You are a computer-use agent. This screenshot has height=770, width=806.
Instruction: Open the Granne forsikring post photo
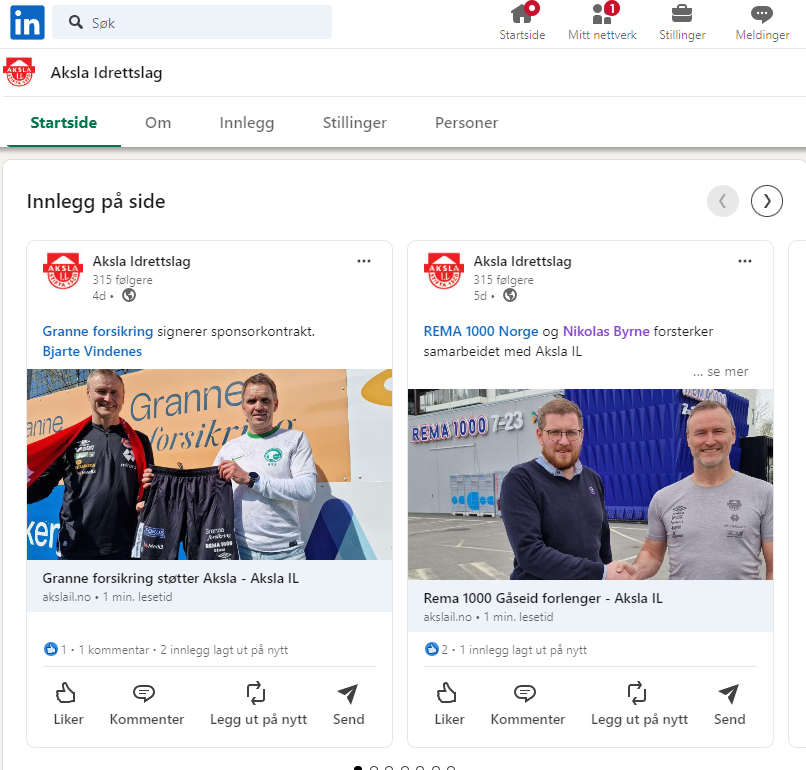coord(209,465)
